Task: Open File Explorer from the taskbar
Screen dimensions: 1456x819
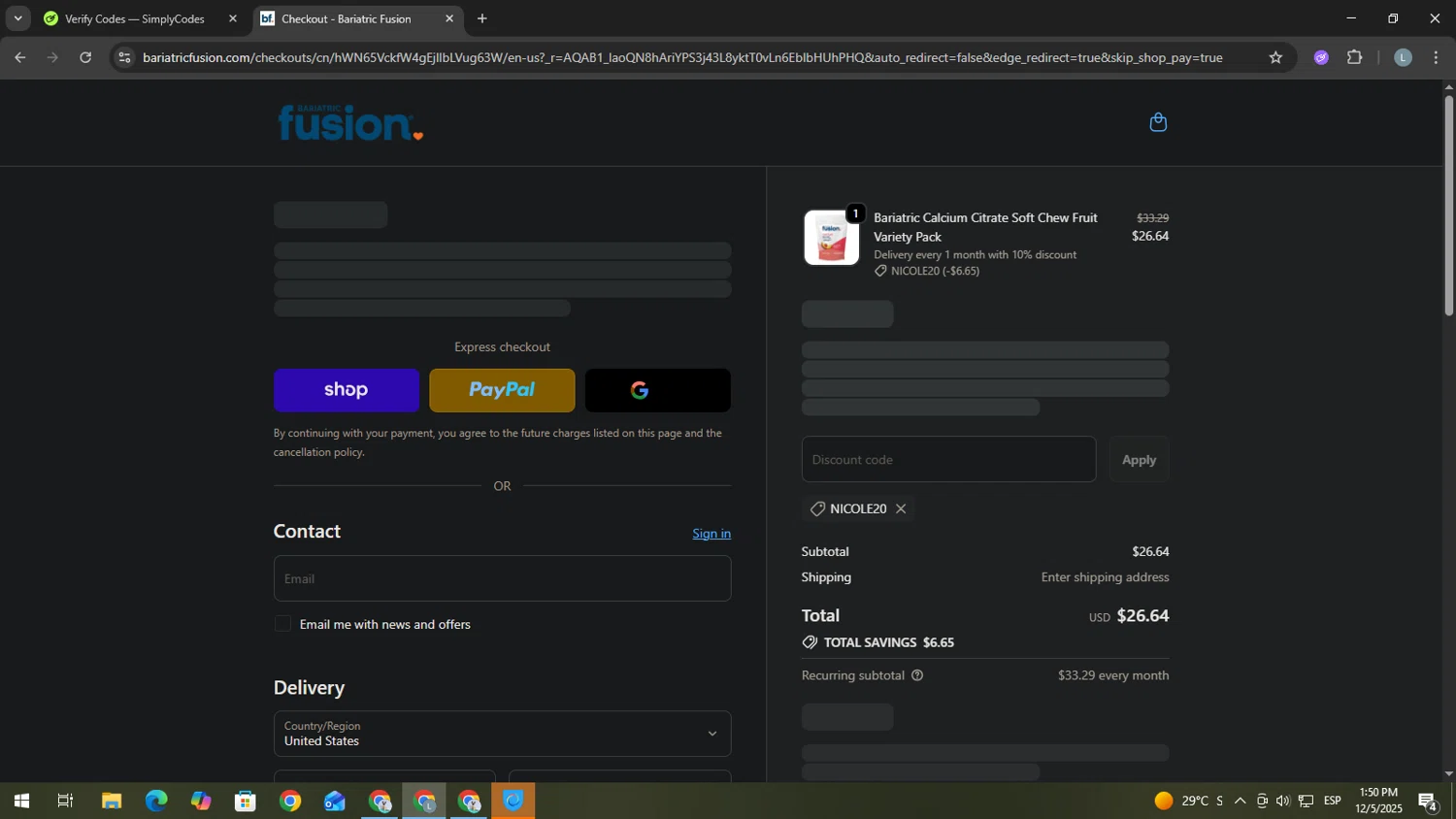Action: (x=112, y=802)
